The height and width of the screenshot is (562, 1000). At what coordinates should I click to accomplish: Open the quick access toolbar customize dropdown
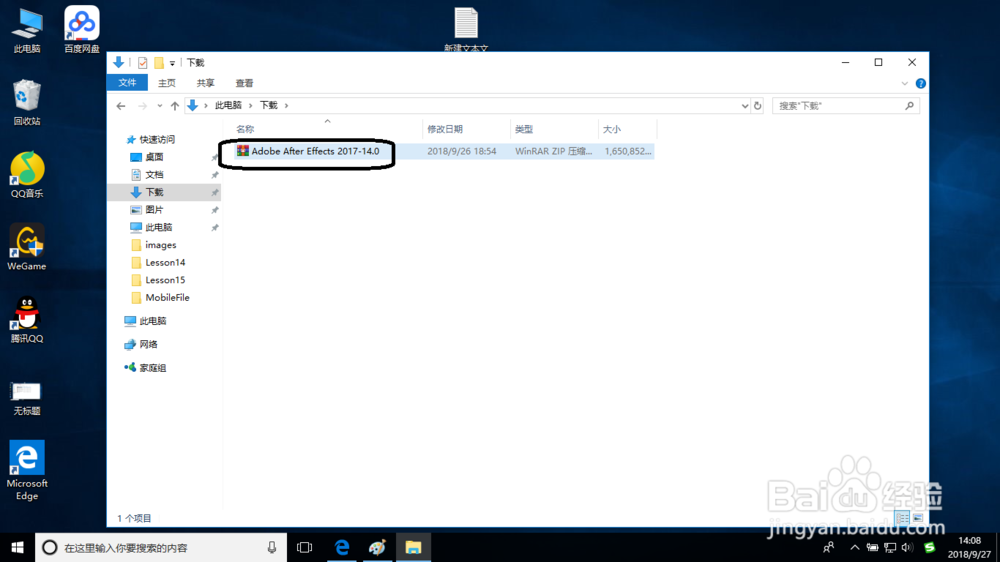pos(172,63)
